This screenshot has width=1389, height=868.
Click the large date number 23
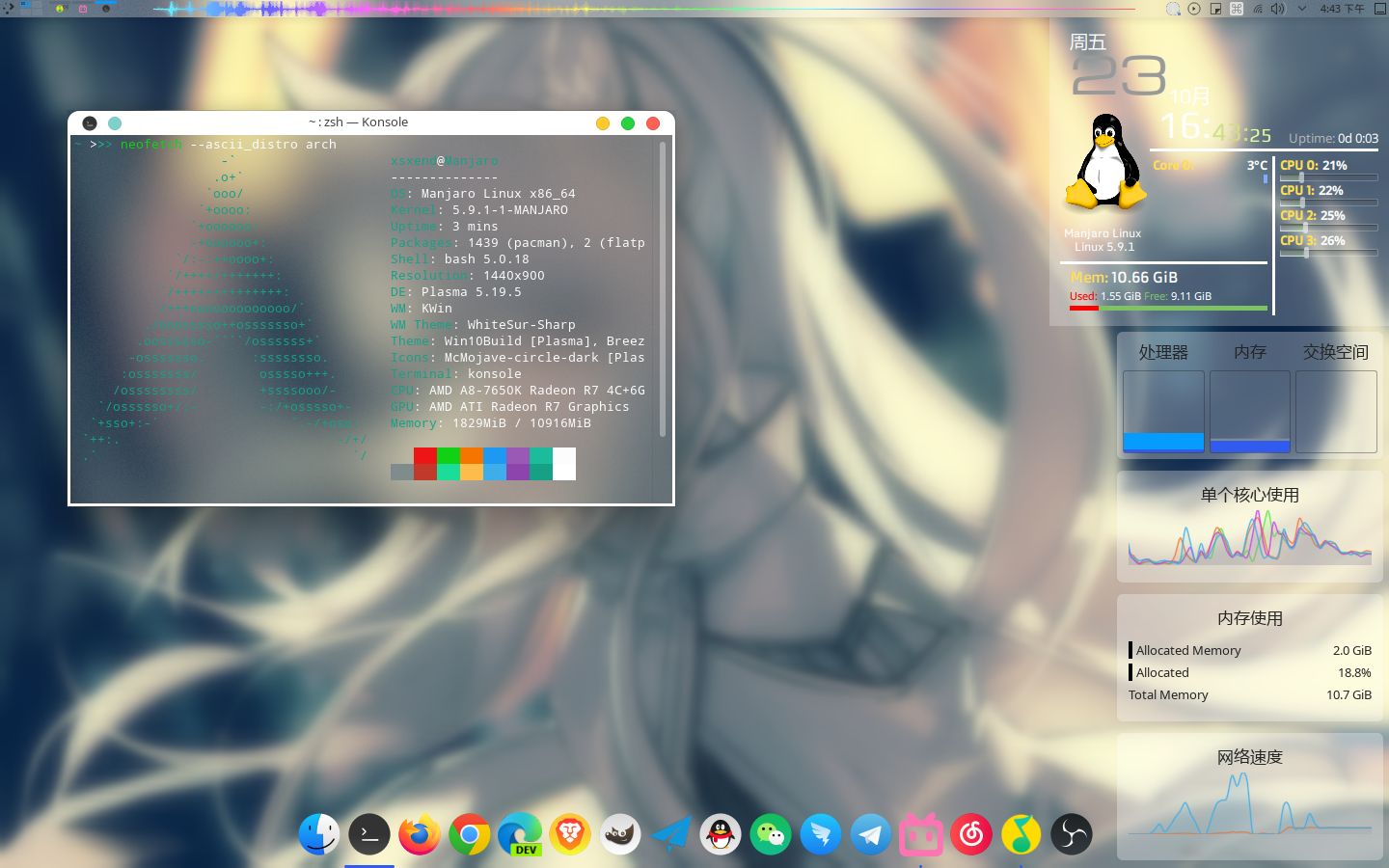tap(1119, 75)
